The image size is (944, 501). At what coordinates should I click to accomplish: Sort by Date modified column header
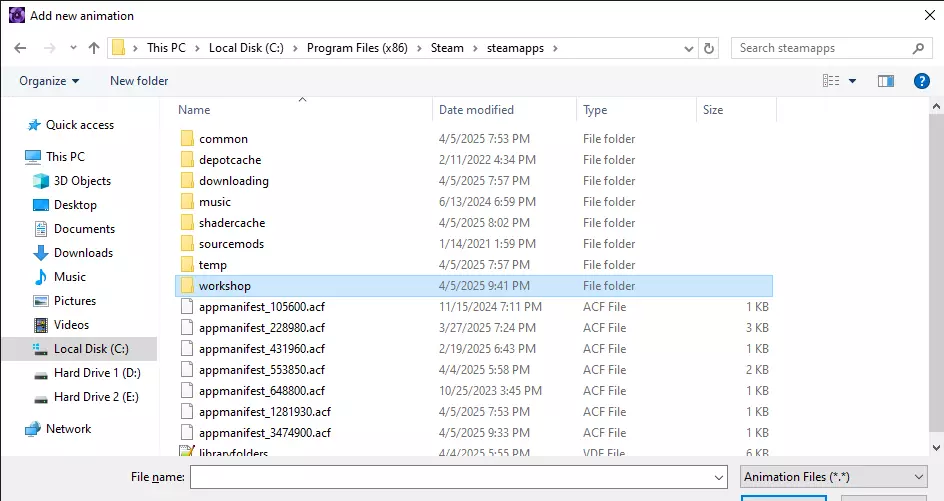coord(476,110)
